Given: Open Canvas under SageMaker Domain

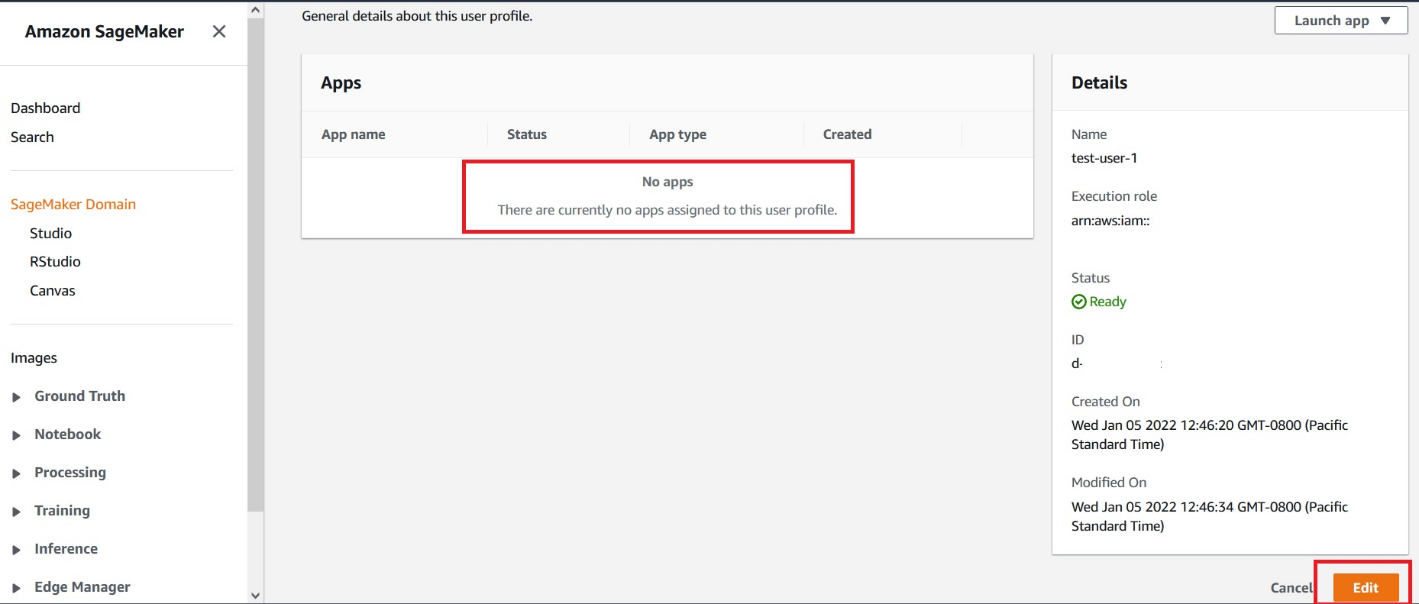Looking at the screenshot, I should click(53, 291).
